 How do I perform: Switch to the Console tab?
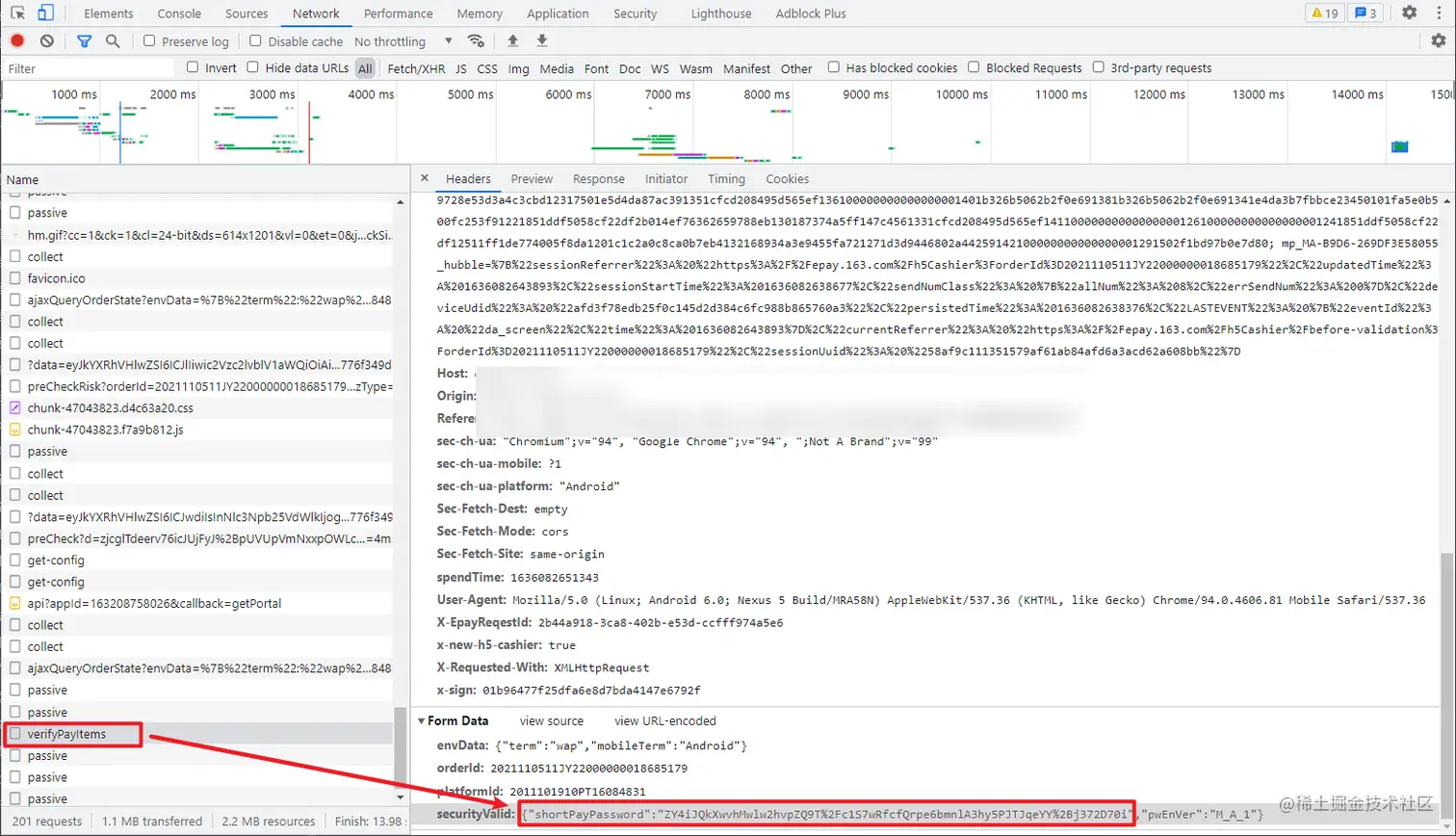(179, 13)
